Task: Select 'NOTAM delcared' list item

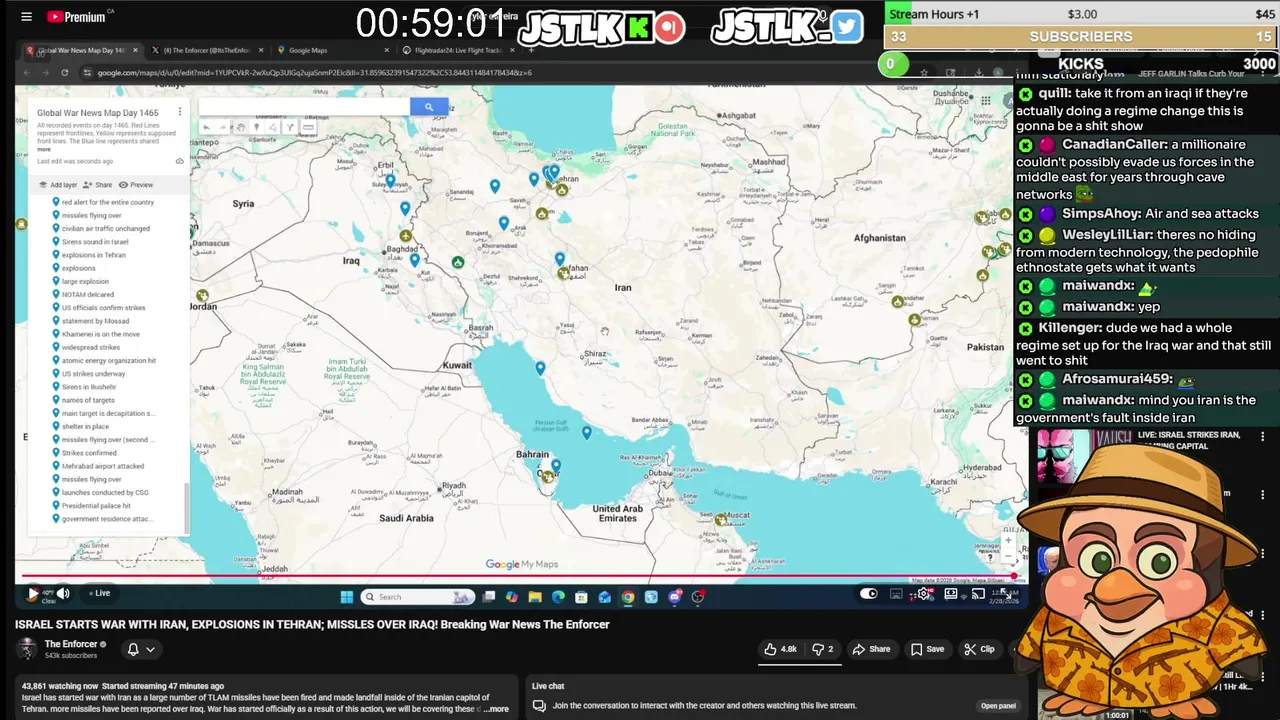Action: click(x=88, y=295)
